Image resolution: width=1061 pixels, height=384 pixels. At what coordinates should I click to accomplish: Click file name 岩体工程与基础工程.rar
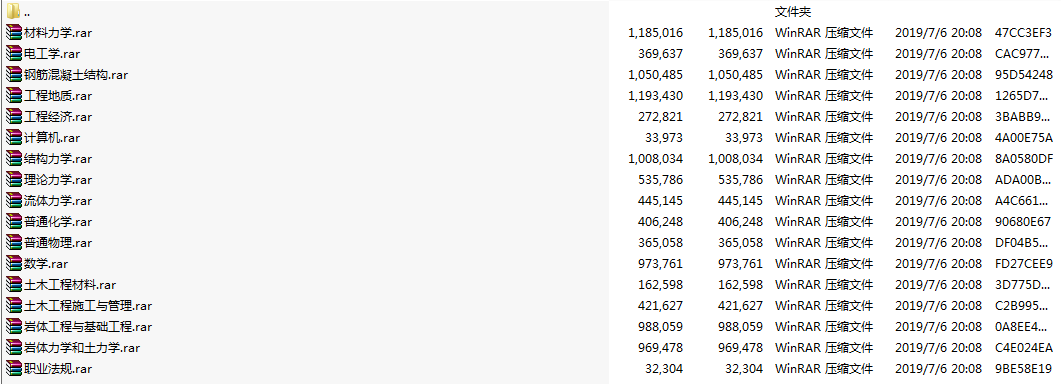[x=88, y=326]
